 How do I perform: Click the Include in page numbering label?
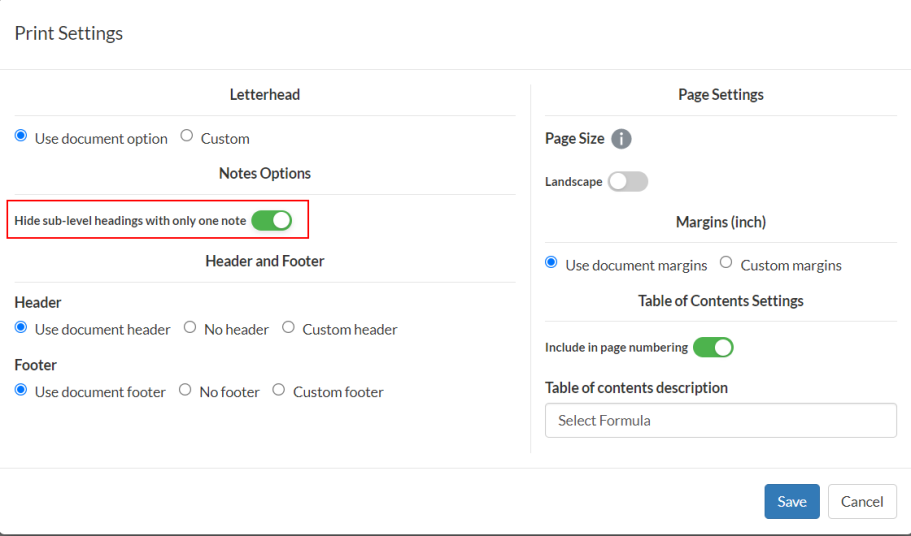click(616, 348)
